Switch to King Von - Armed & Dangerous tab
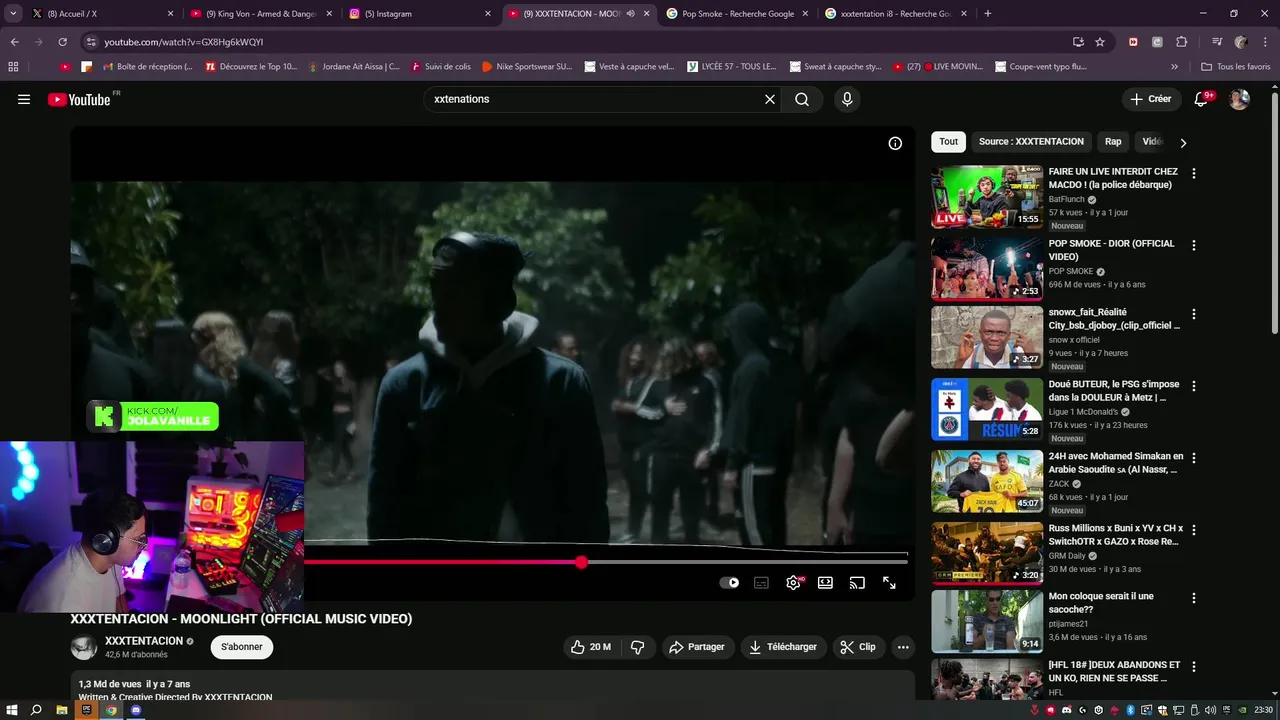 pyautogui.click(x=260, y=14)
